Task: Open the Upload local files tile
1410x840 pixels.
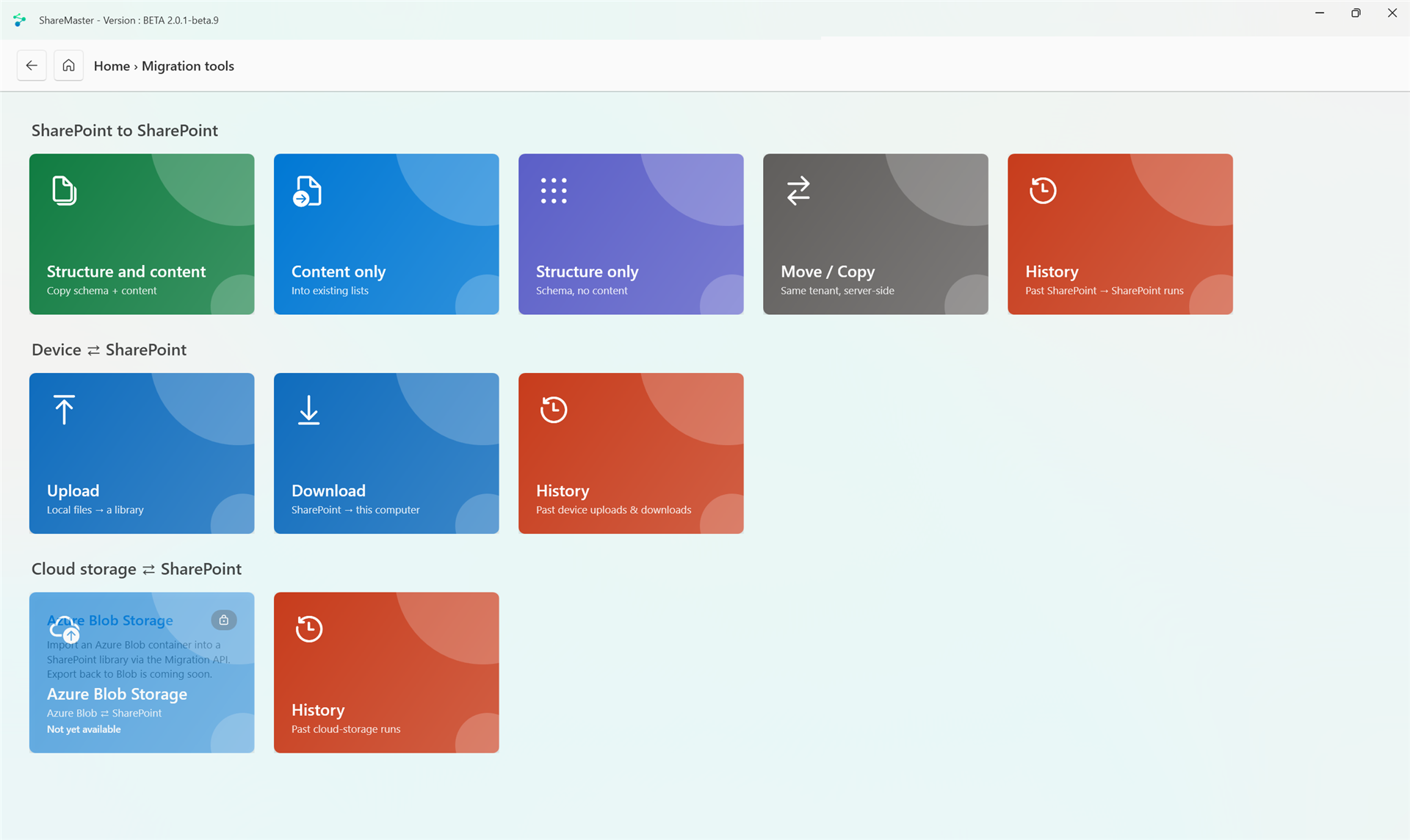Action: coord(142,453)
